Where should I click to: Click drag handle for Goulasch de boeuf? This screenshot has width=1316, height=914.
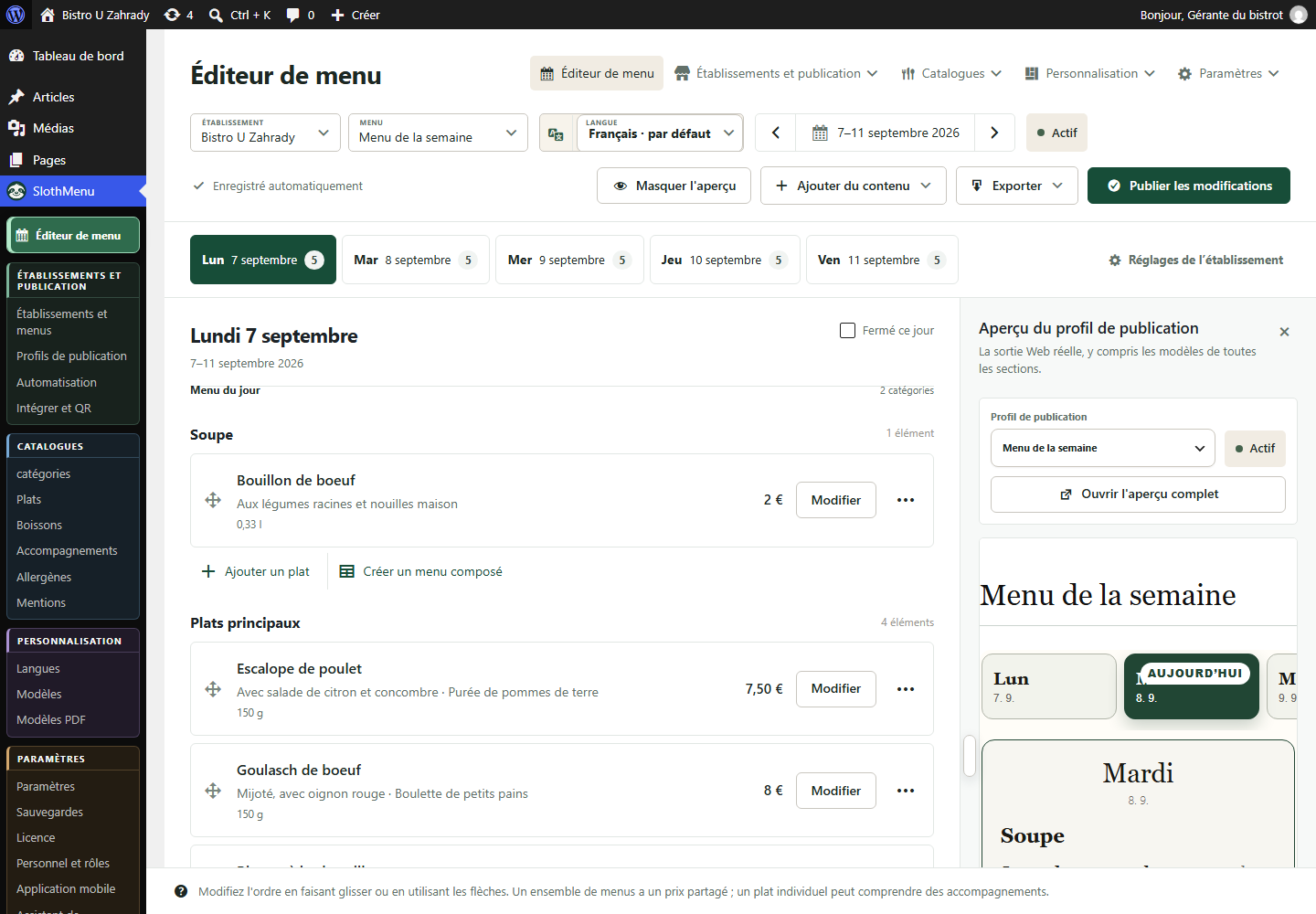click(213, 791)
